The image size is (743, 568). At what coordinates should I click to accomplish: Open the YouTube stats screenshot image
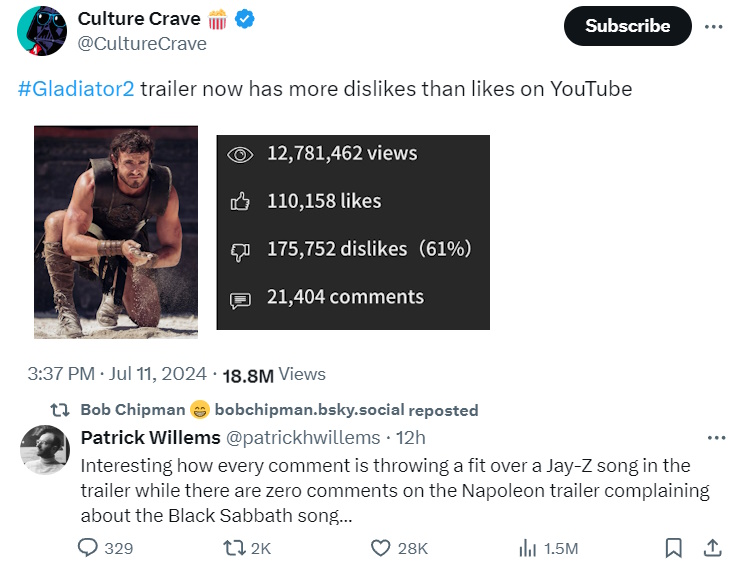353,232
